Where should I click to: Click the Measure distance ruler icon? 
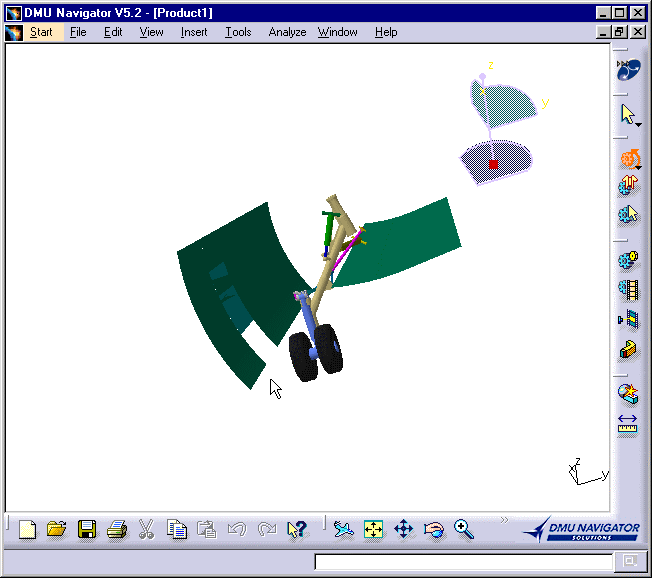click(x=627, y=424)
